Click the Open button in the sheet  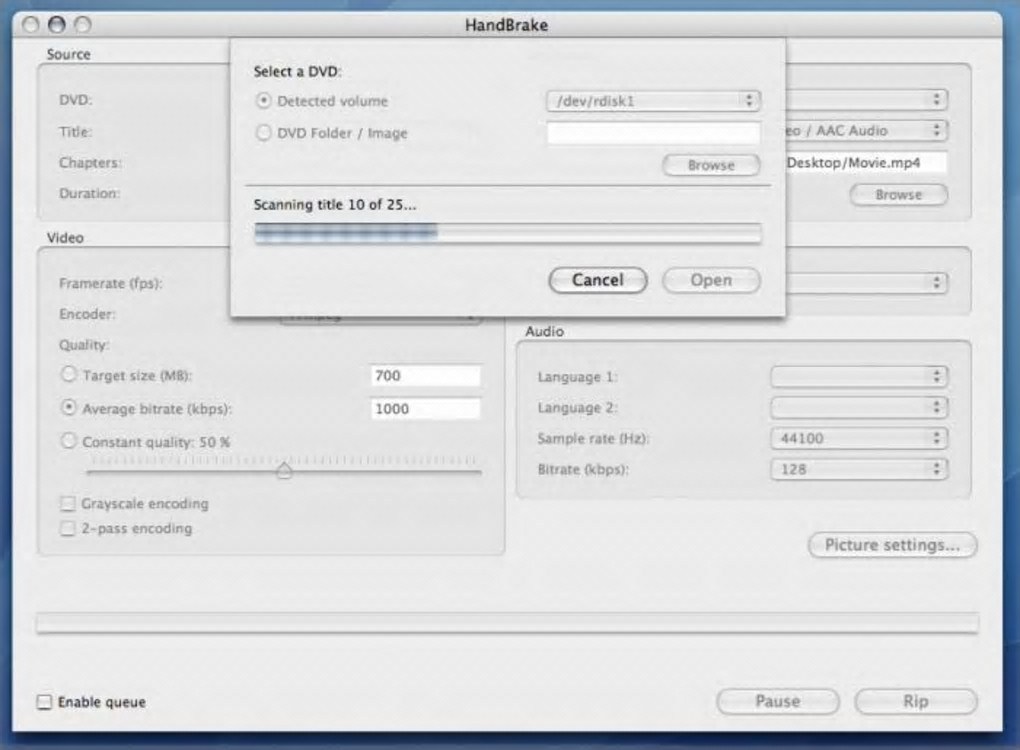click(x=711, y=280)
